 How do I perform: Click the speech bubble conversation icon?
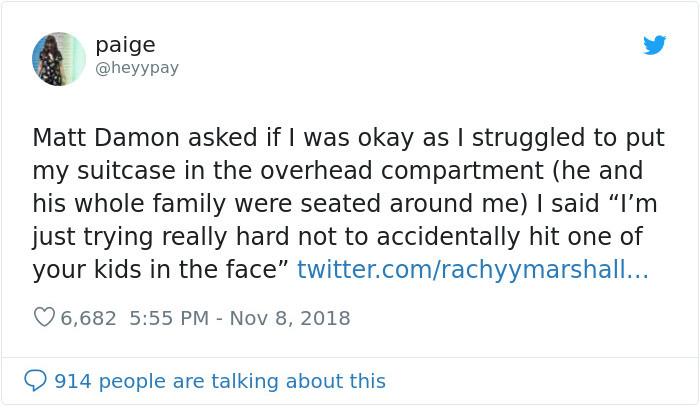[35, 381]
